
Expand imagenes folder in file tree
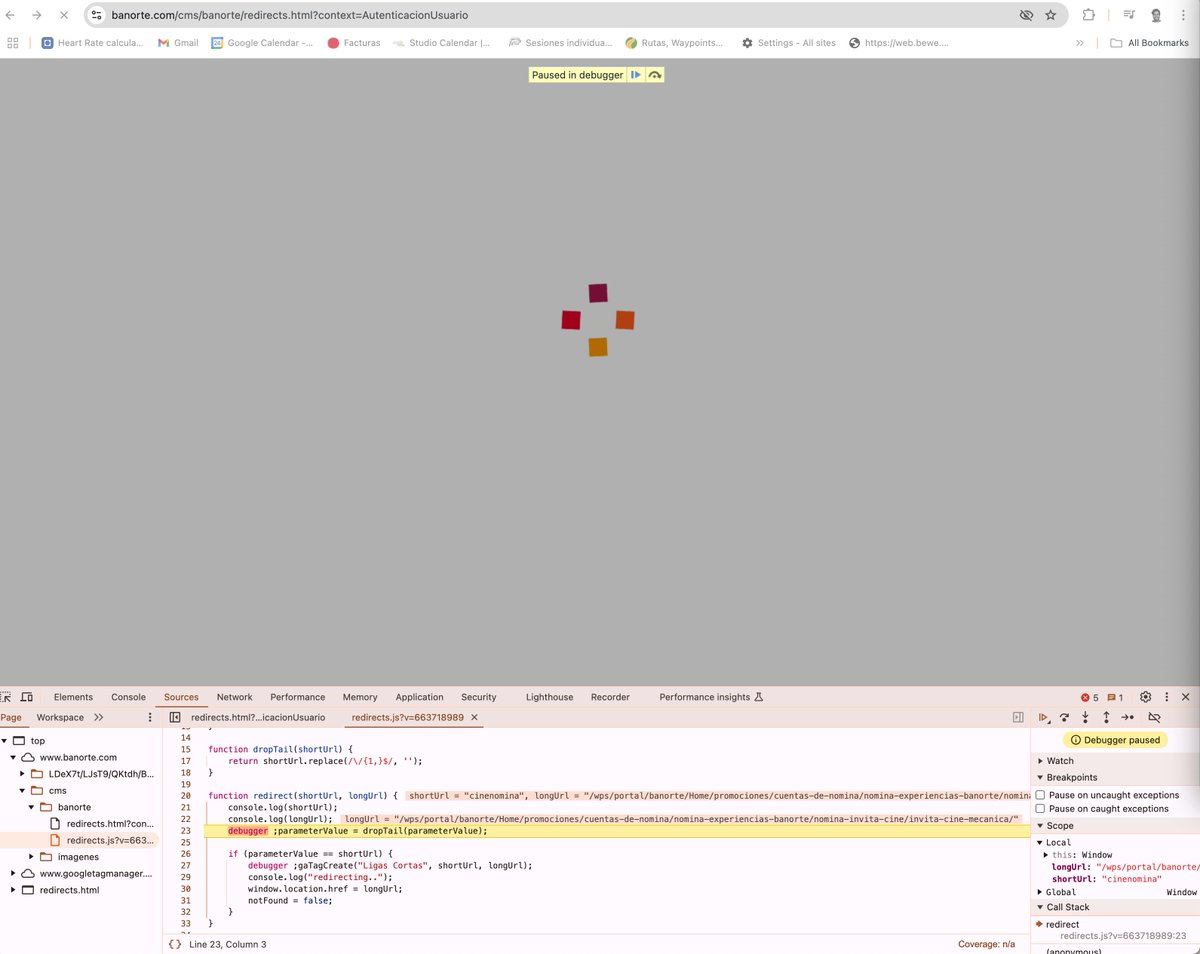pos(32,857)
